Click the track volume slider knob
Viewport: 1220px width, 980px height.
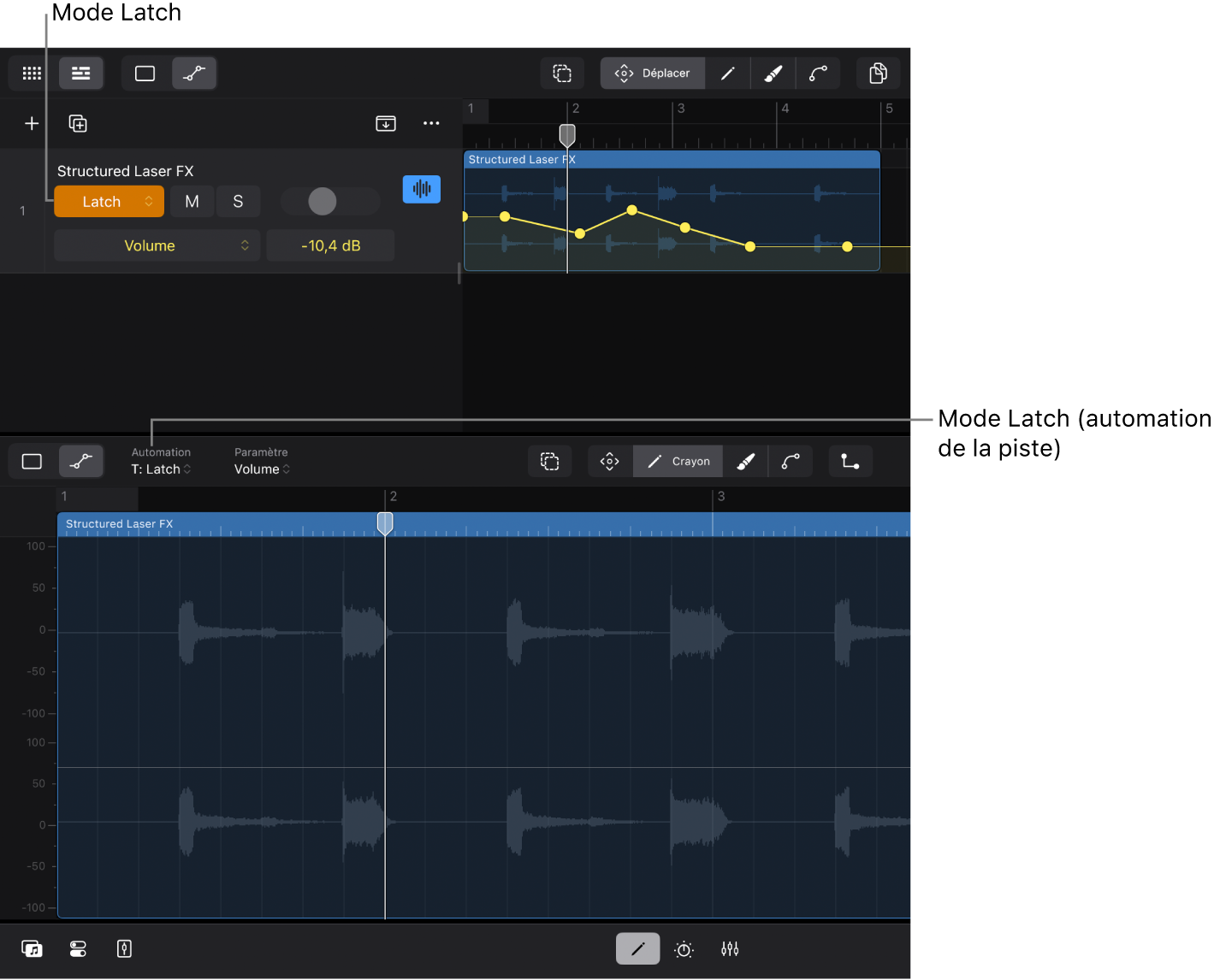pos(323,202)
